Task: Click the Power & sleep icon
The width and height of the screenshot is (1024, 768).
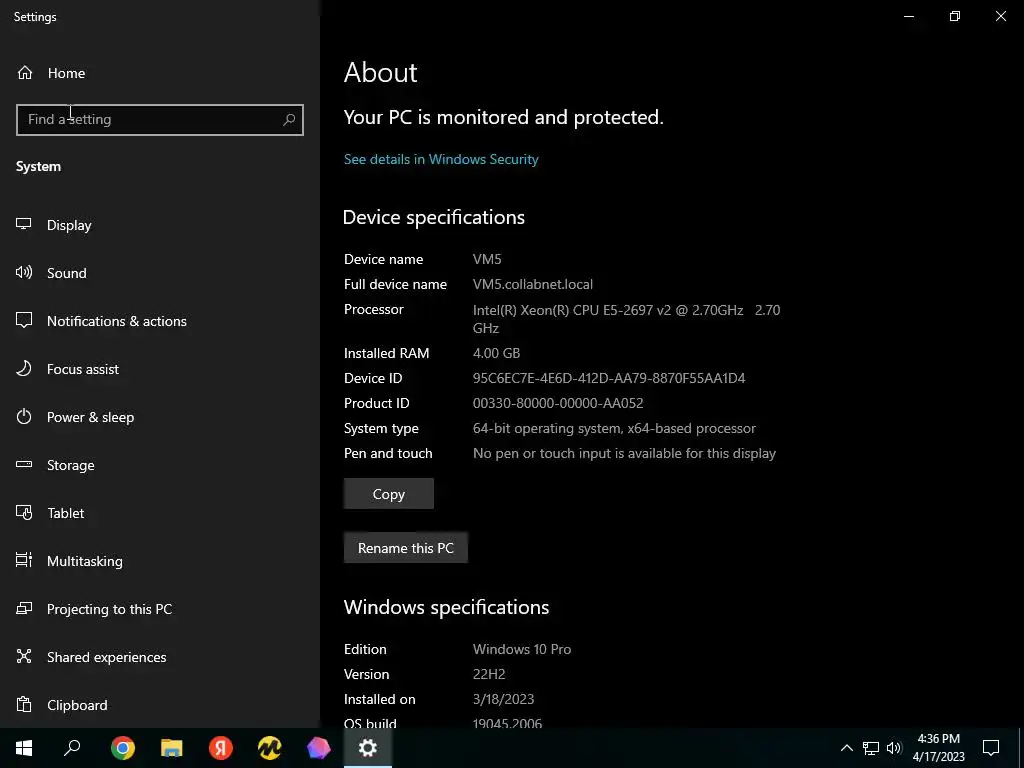Action: 24,417
